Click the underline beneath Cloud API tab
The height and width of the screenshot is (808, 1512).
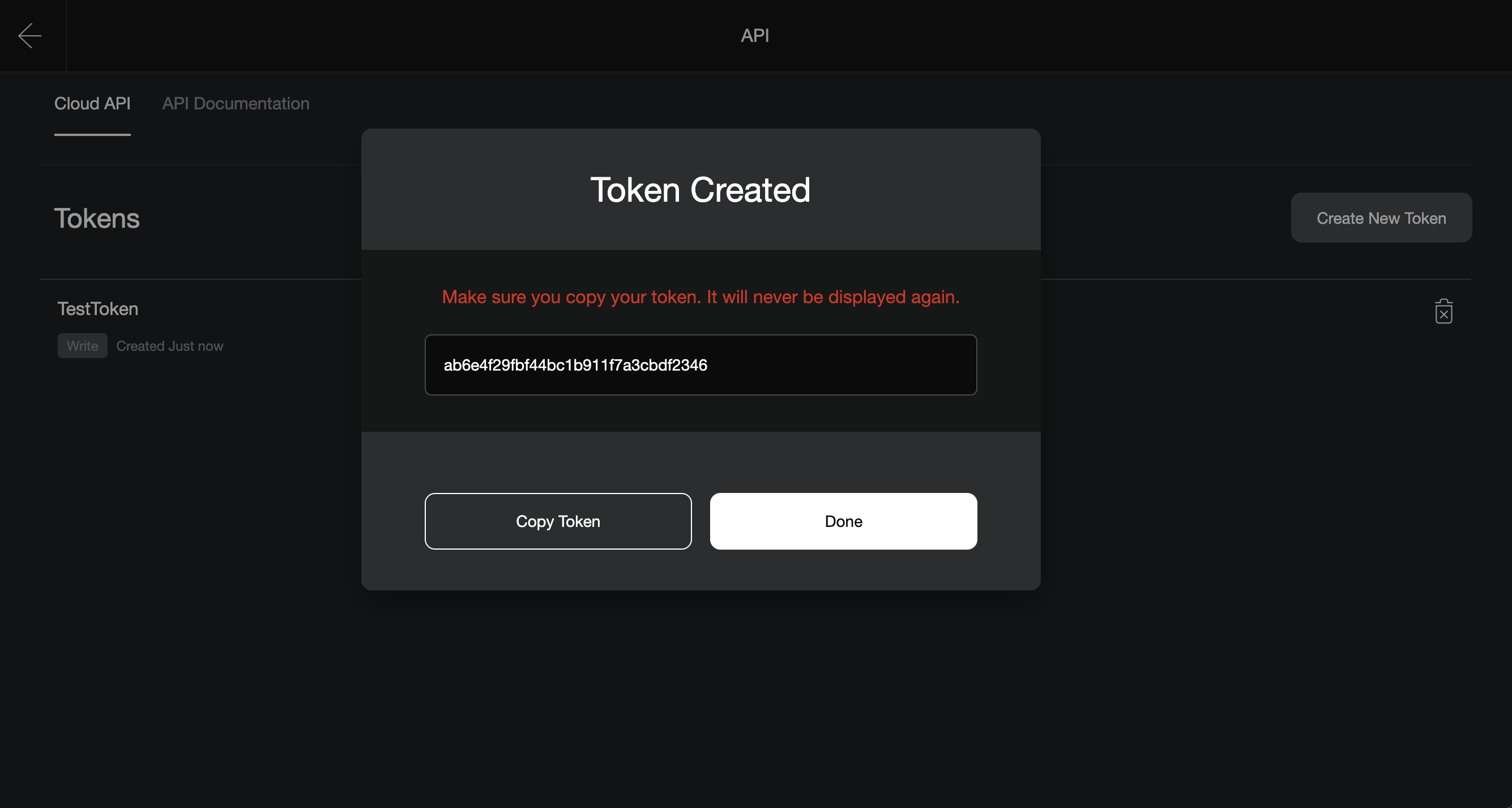coord(92,134)
